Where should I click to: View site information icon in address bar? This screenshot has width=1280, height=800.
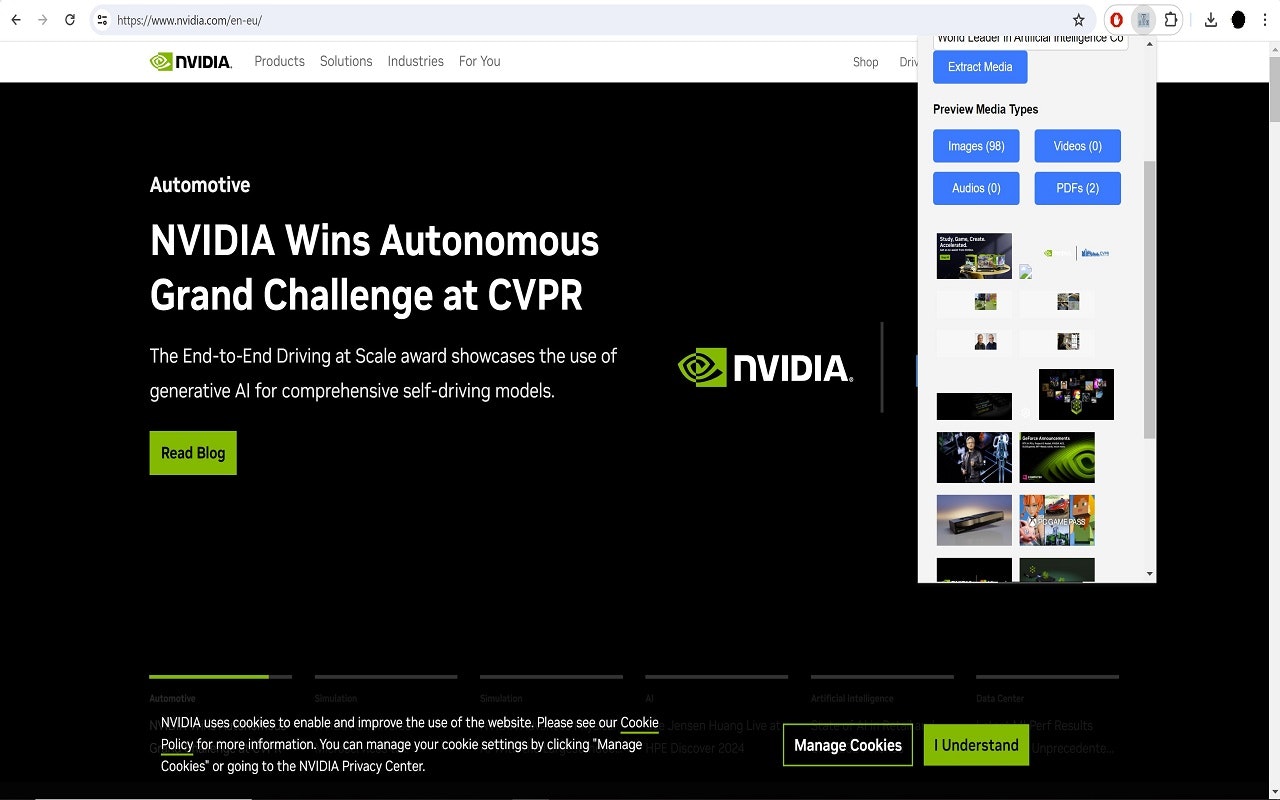click(x=102, y=20)
